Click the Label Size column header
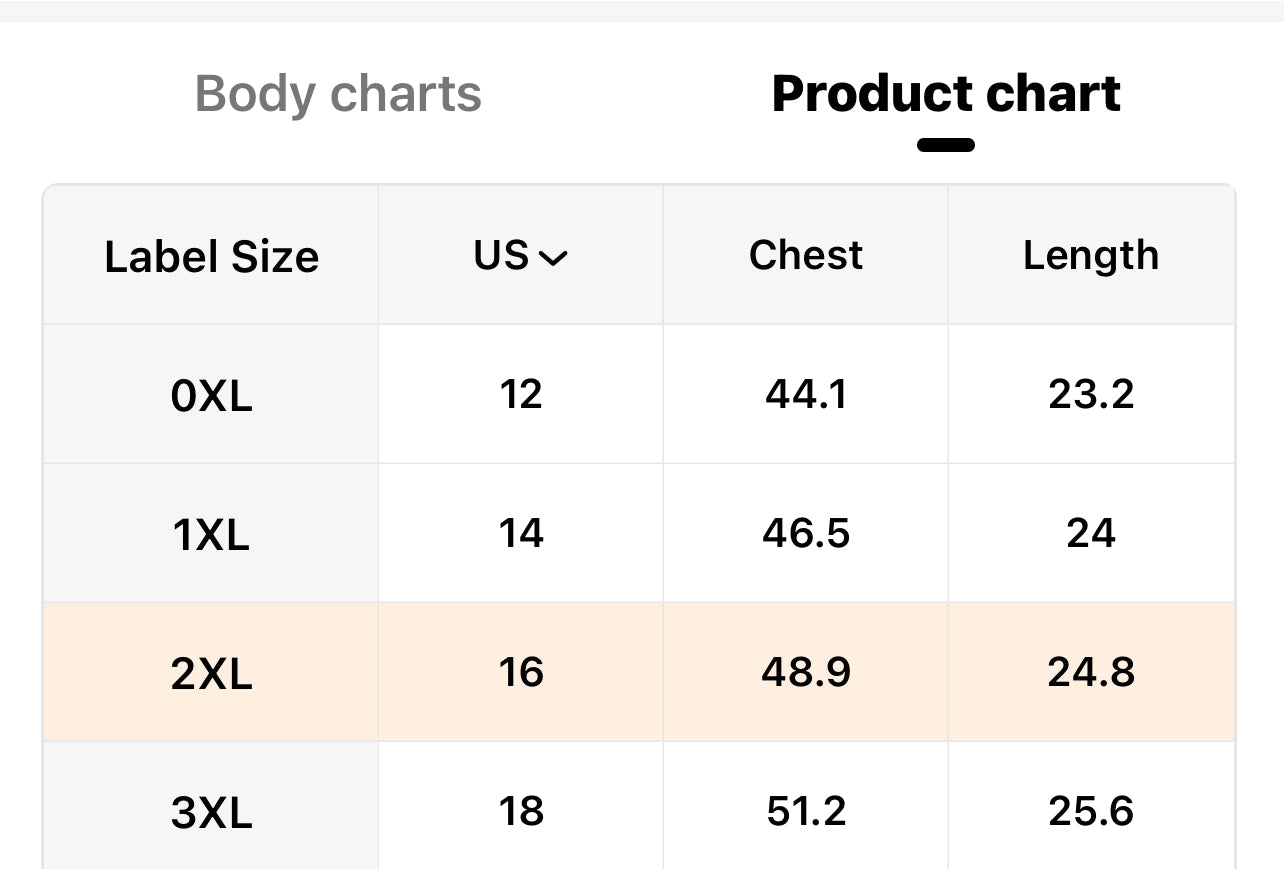 pos(211,257)
